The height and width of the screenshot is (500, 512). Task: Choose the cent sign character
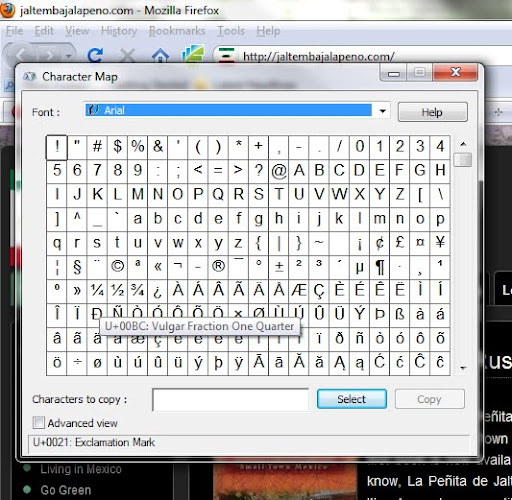point(380,243)
